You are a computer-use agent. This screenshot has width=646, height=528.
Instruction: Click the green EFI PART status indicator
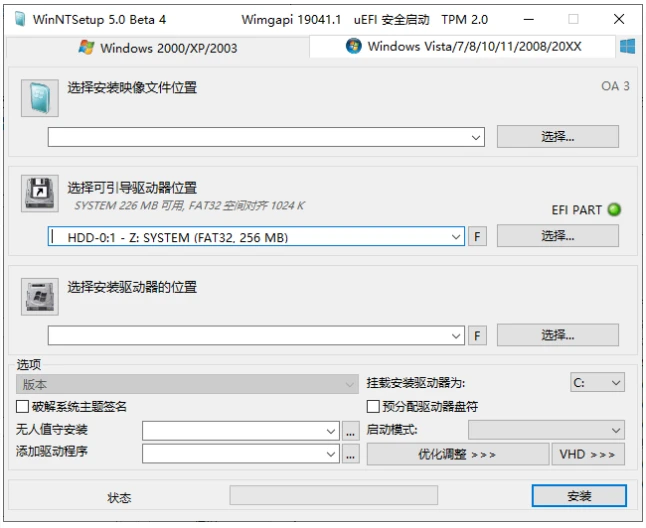pos(614,210)
